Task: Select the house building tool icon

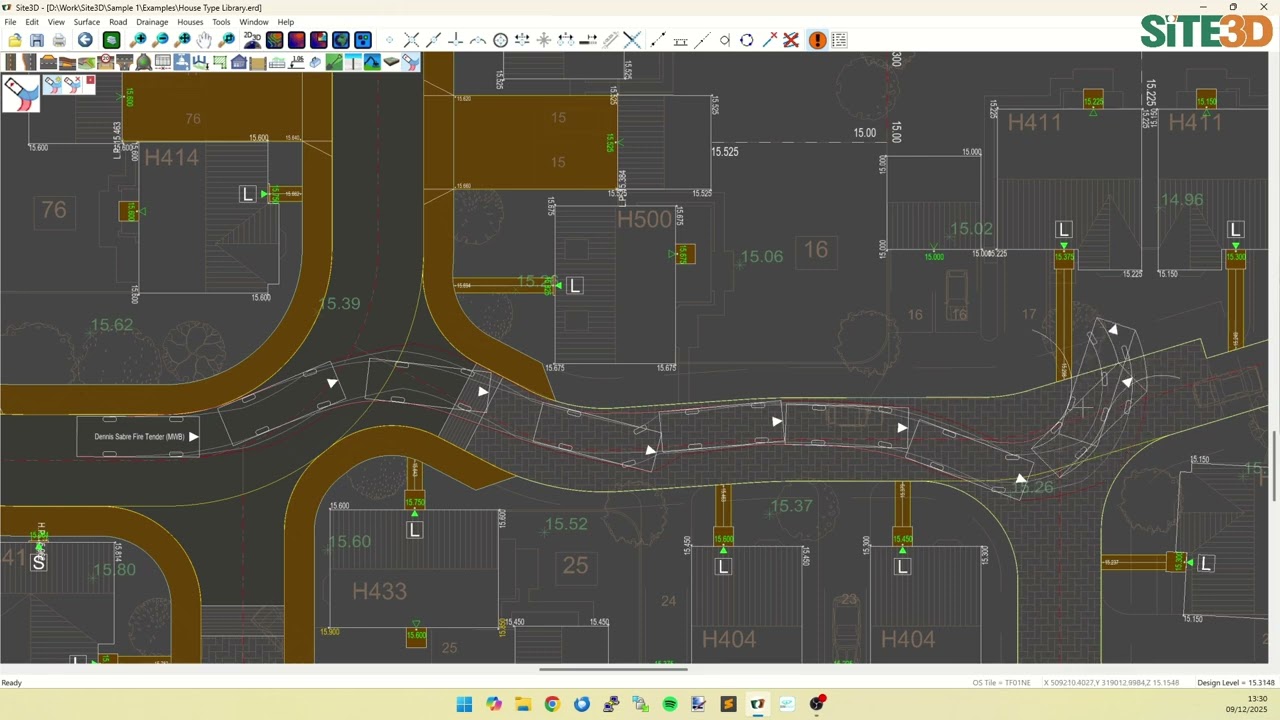Action: tap(238, 62)
